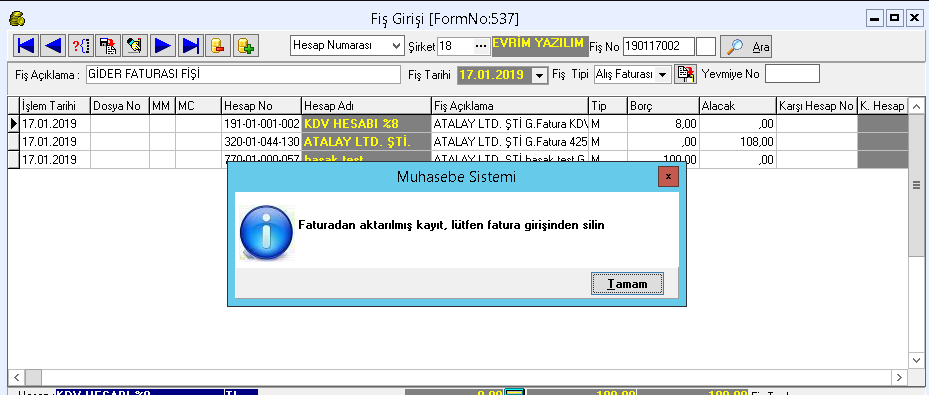The height and width of the screenshot is (395, 929).
Task: Close the Muhasebe Sistemi dialog
Action: click(668, 176)
